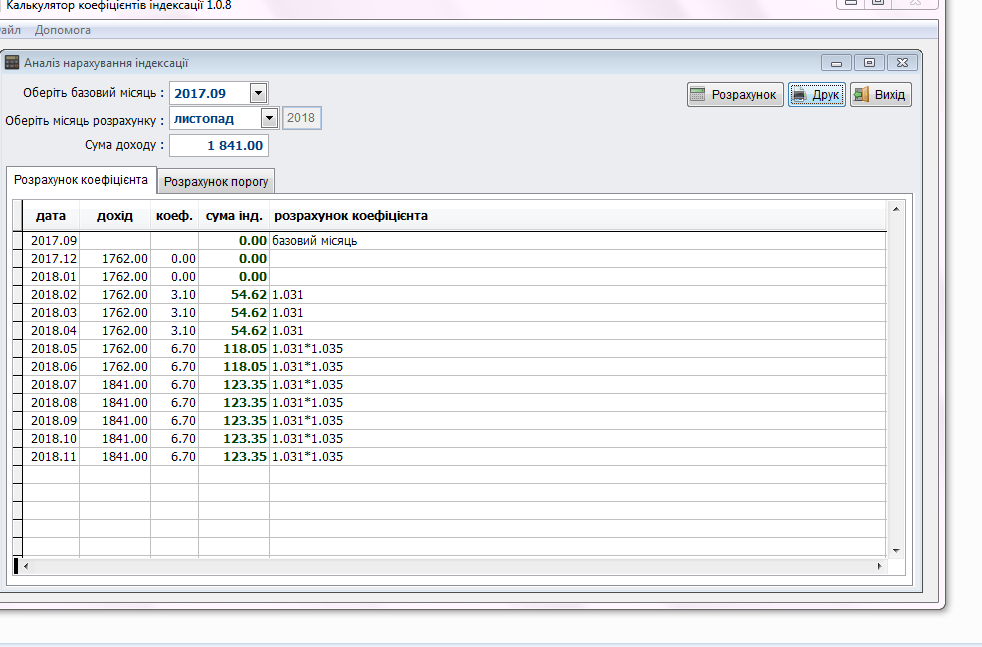Viewport: 982px width, 647px height.
Task: Click the 3.10 coefficient in row 2018.02
Action: pos(175,295)
